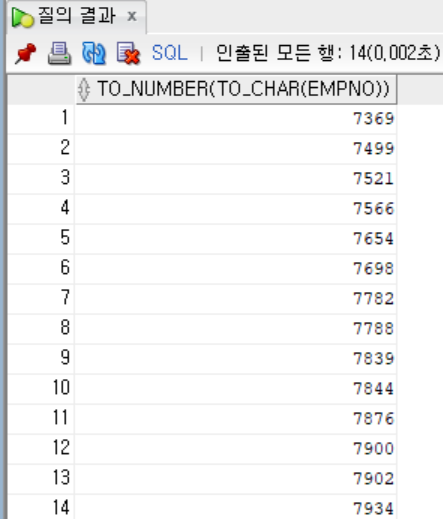
Task: Select cell with value 7902
Action: point(236,479)
